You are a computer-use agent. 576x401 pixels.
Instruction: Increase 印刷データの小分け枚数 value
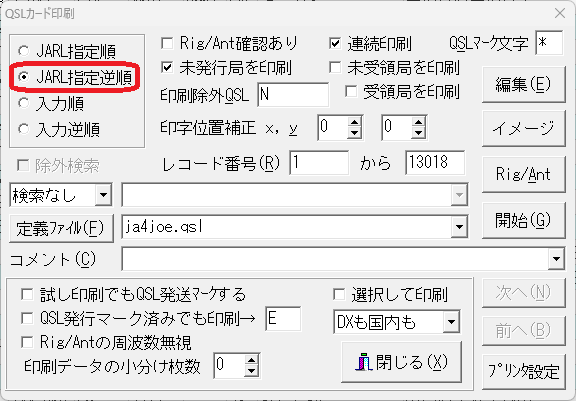coord(251,360)
